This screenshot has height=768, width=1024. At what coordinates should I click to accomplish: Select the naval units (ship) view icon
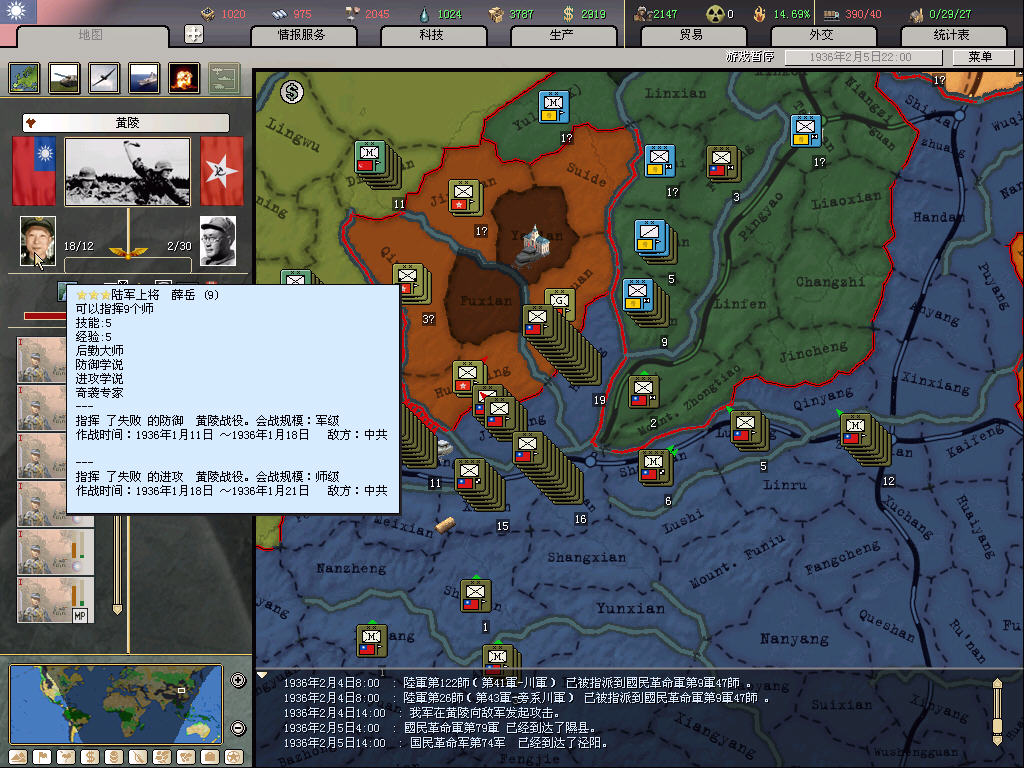(x=144, y=78)
